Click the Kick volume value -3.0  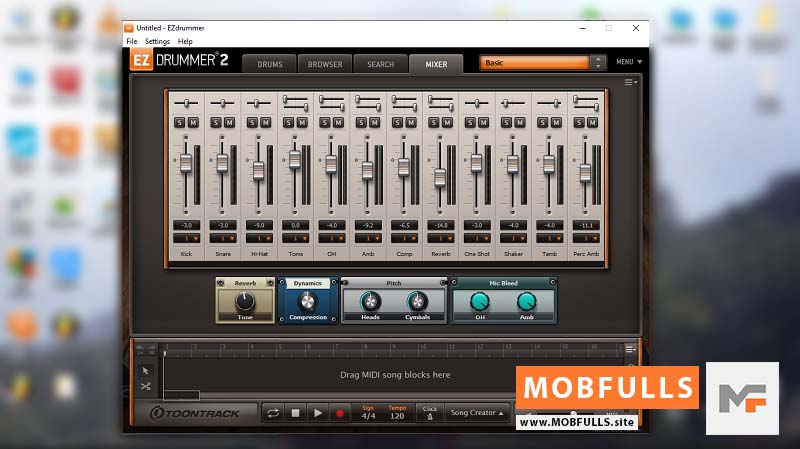click(x=186, y=225)
